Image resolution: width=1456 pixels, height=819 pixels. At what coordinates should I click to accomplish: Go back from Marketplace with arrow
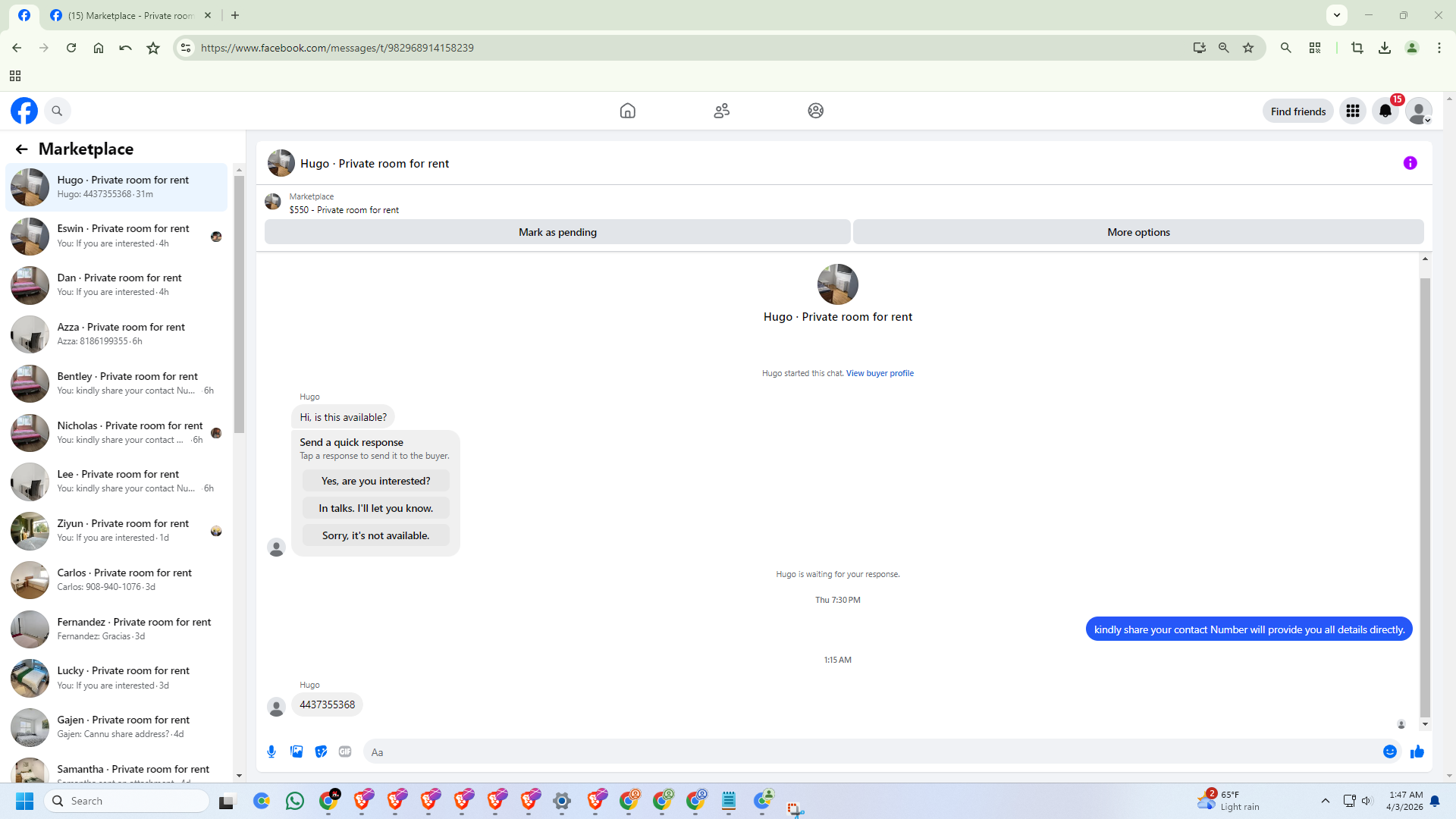(x=21, y=149)
